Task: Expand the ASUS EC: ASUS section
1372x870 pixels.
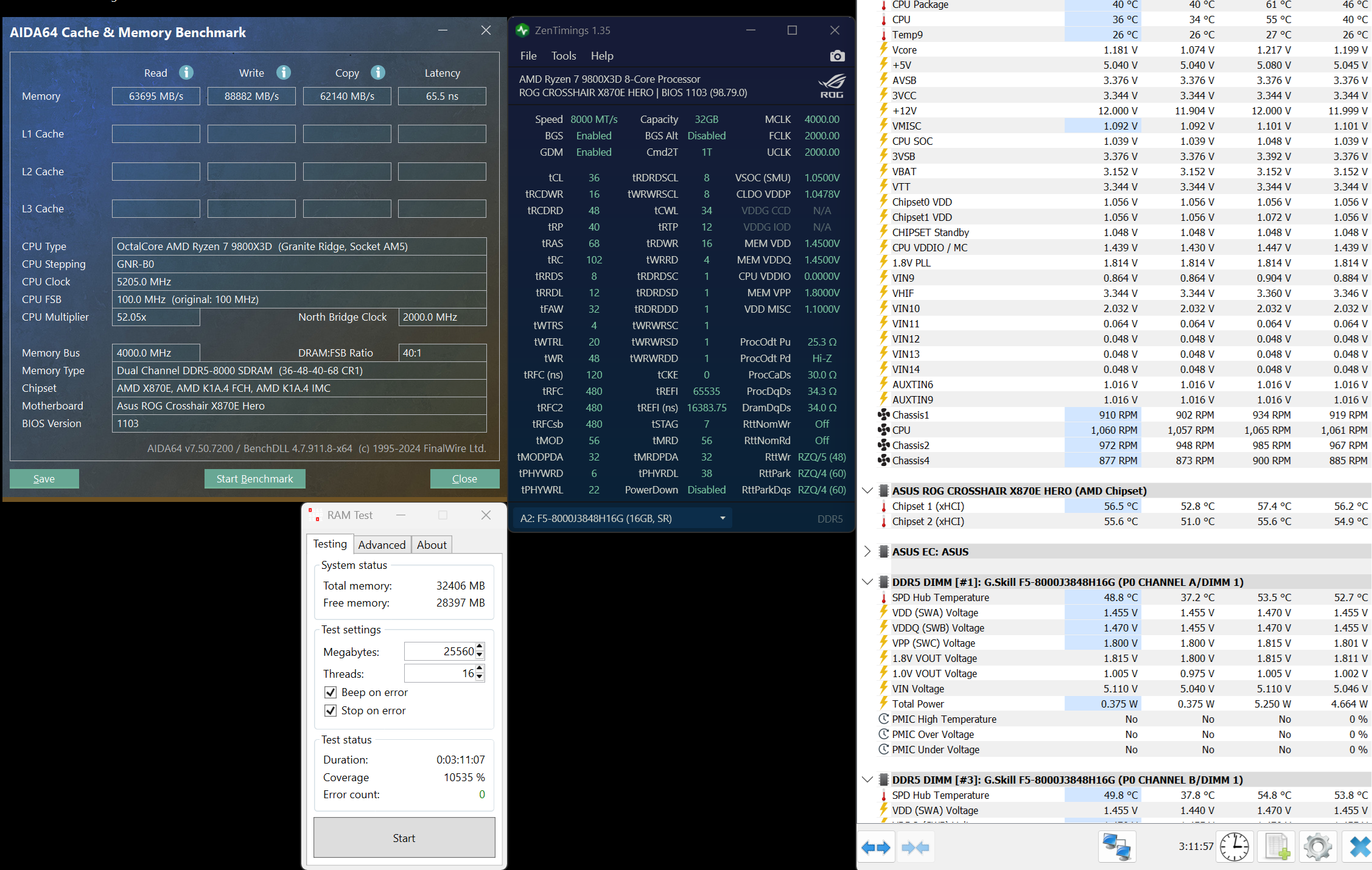Action: [x=867, y=552]
